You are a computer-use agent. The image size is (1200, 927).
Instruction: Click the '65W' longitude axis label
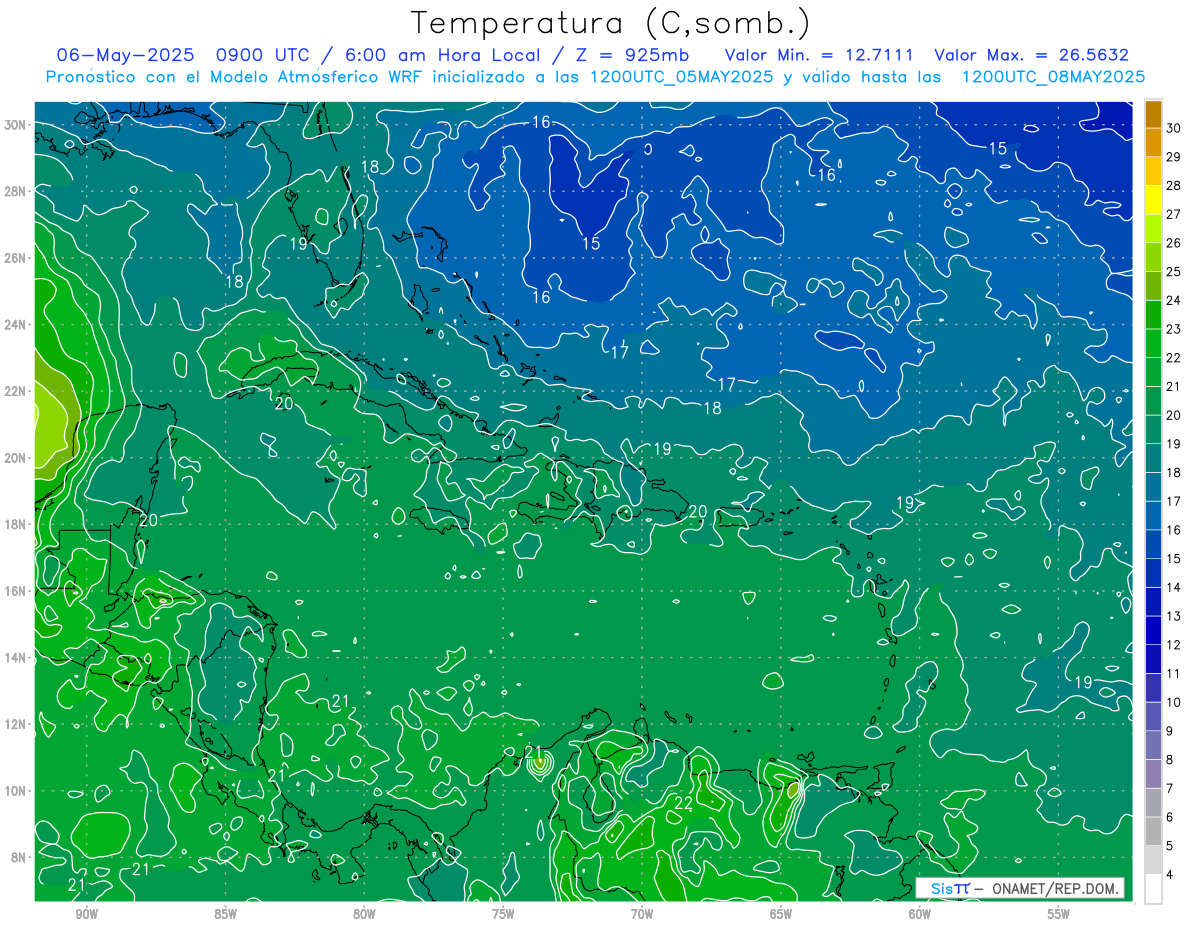coord(781,914)
